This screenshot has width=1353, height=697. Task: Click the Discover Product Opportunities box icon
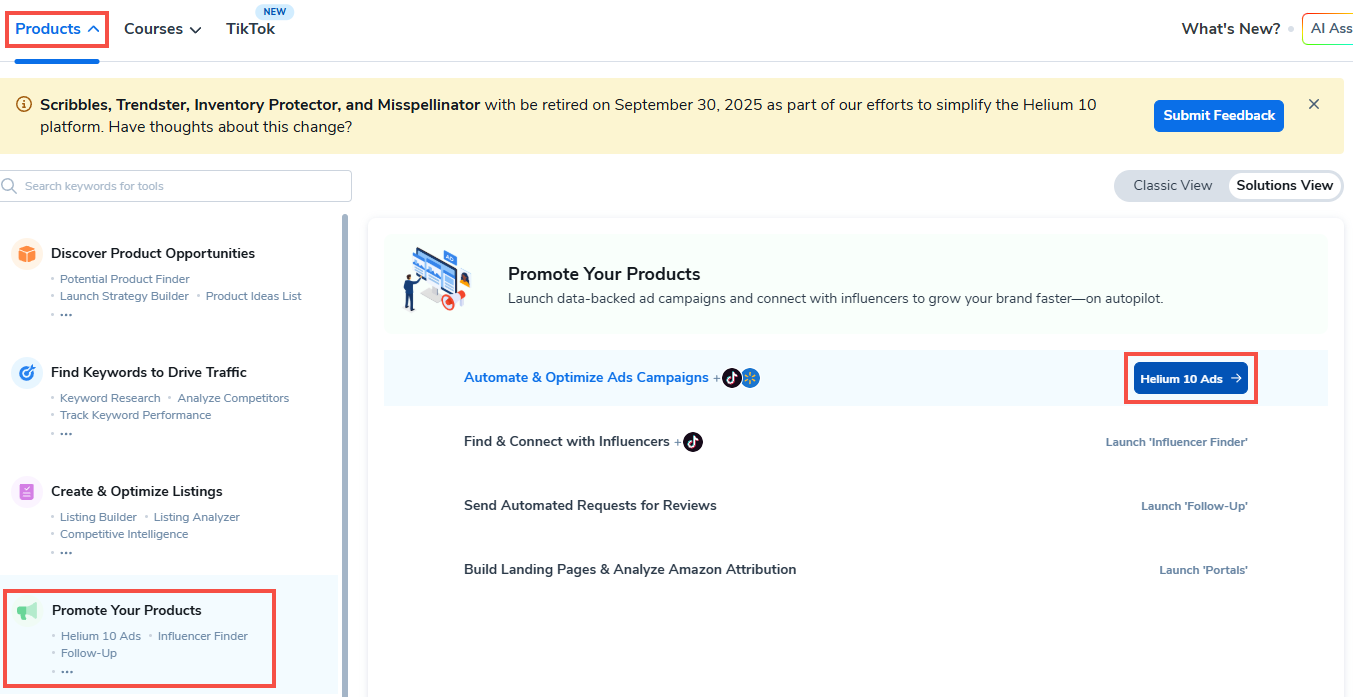(x=27, y=254)
